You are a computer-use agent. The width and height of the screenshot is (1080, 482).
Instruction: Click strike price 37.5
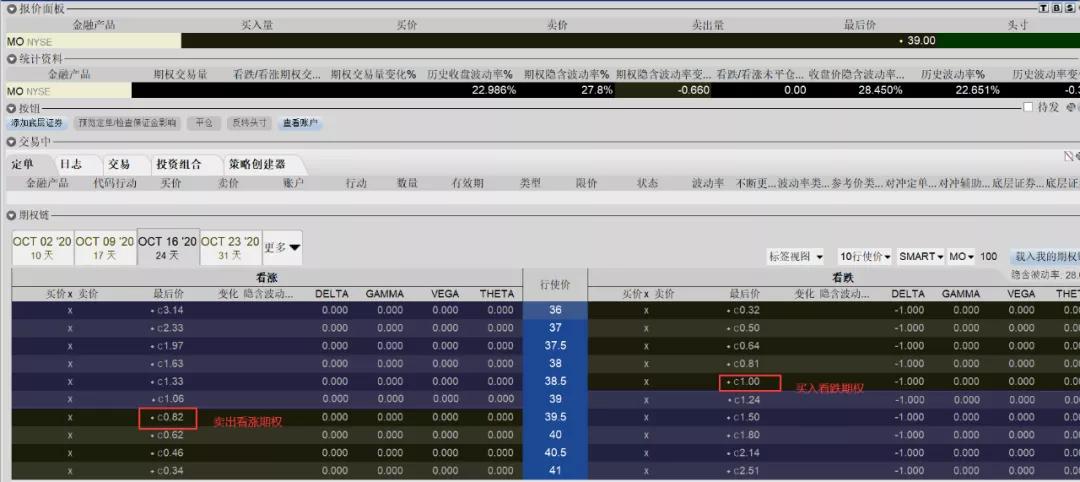pyautogui.click(x=555, y=346)
